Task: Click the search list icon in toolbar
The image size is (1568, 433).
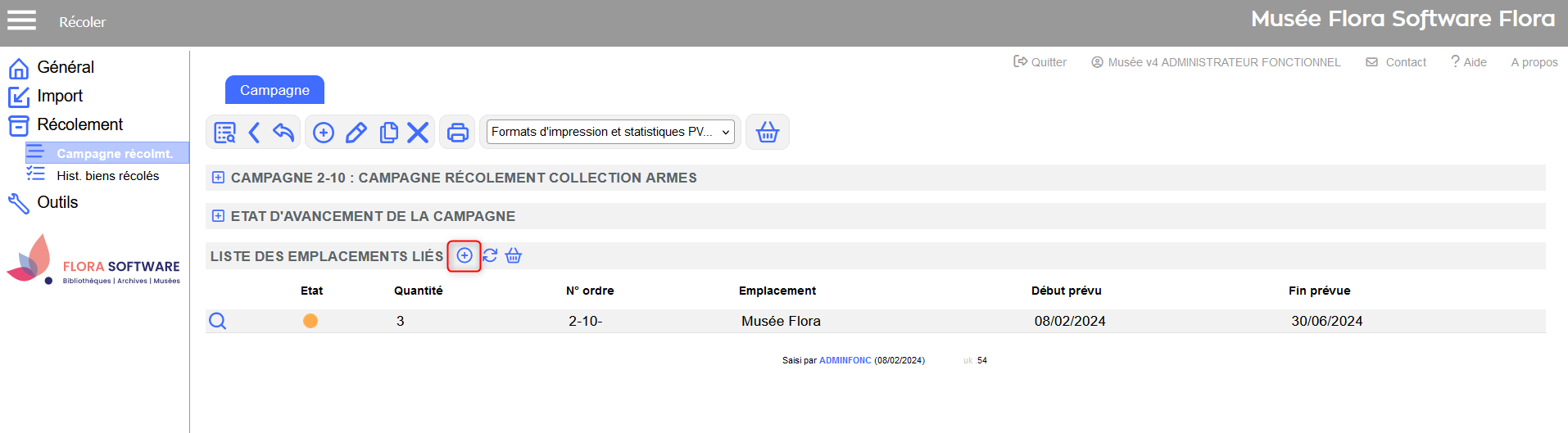Action: [224, 133]
